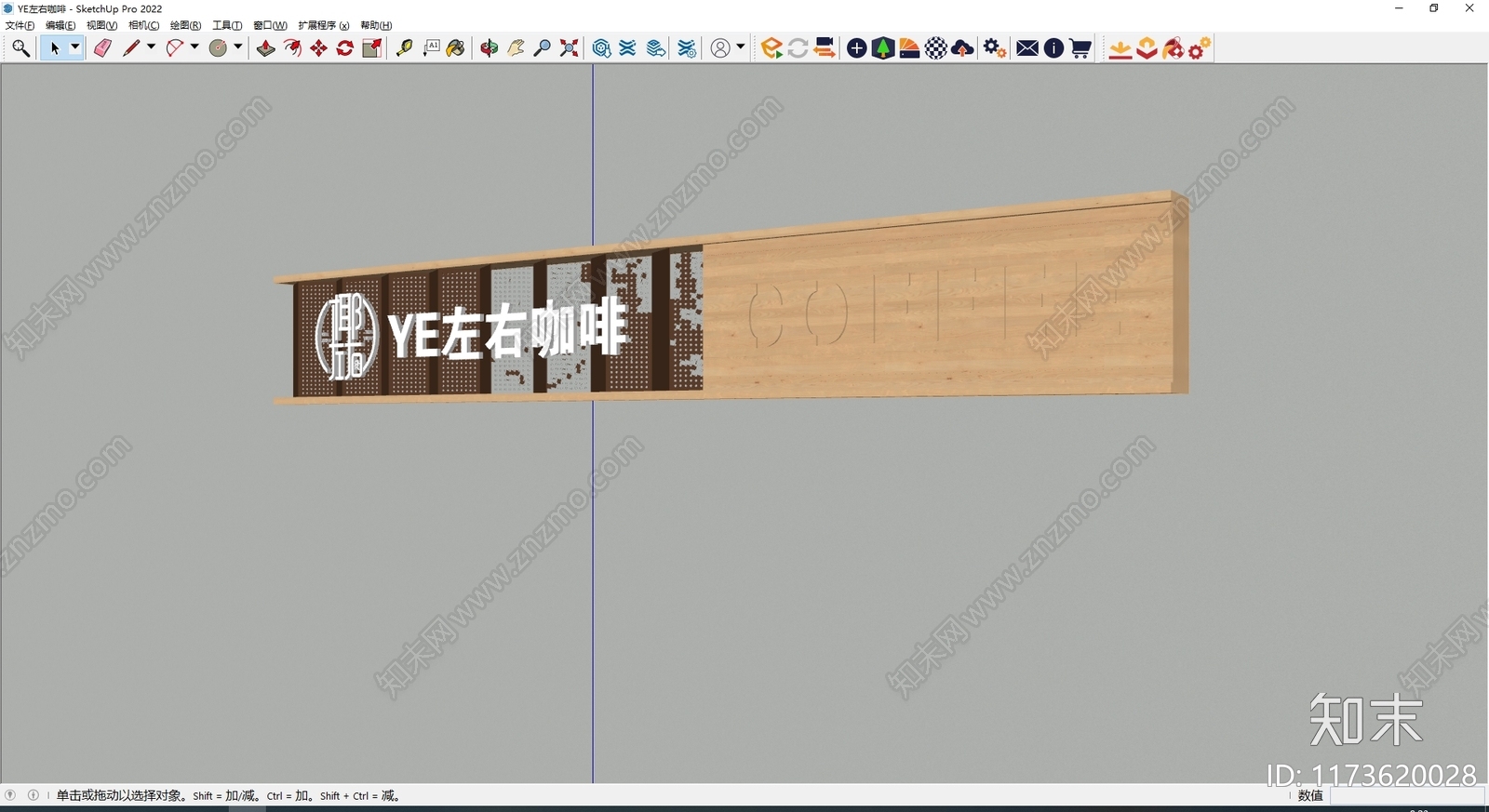Activate the Push/Pull tool
The height and width of the screenshot is (812, 1489).
click(x=266, y=48)
